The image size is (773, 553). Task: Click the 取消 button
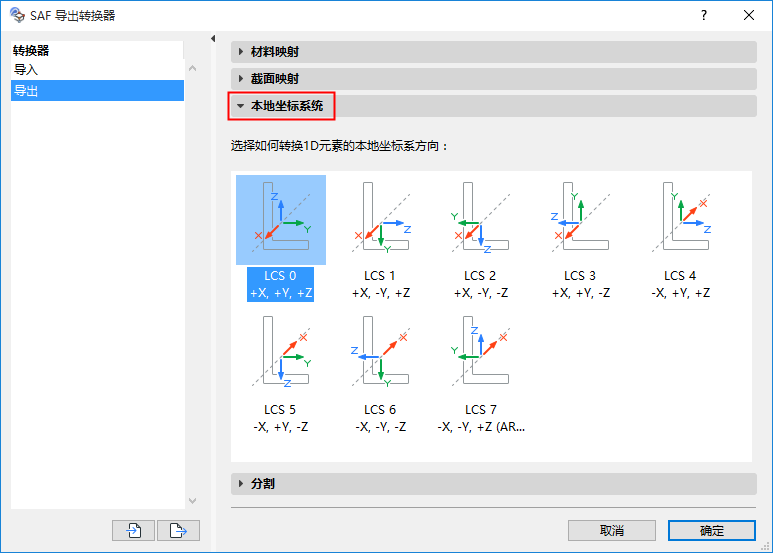tap(612, 530)
